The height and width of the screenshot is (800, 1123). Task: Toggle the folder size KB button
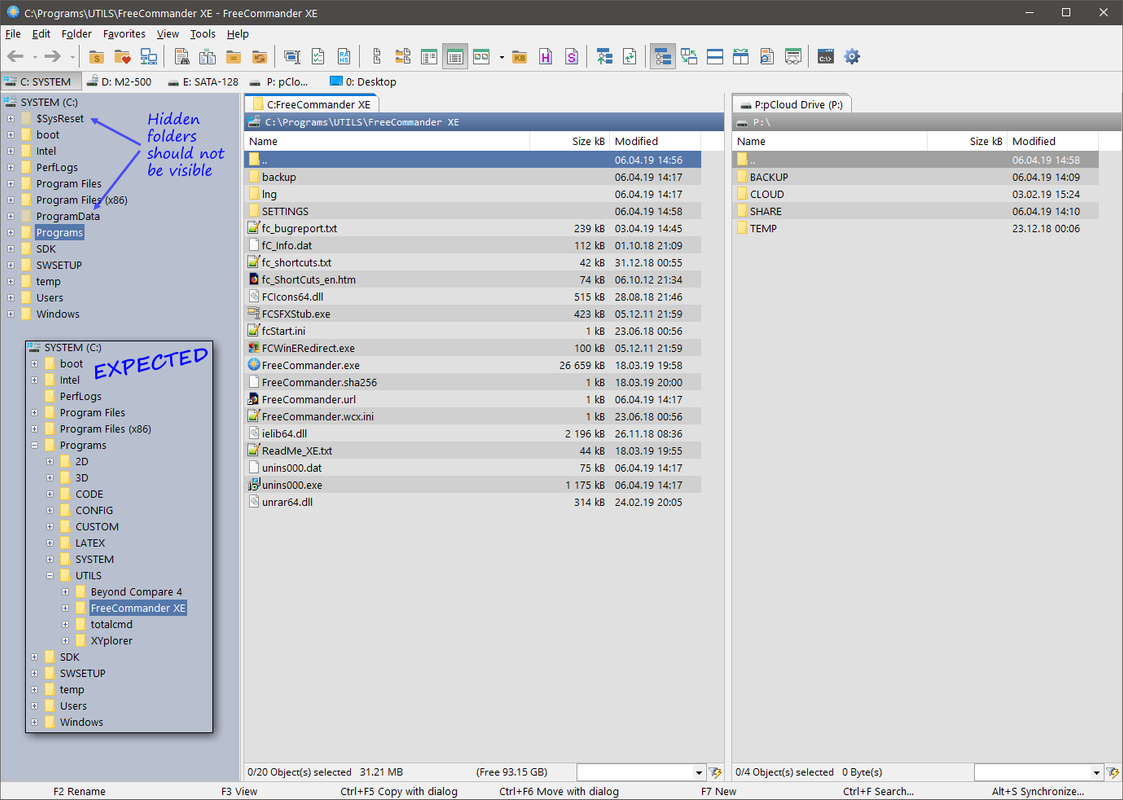(520, 57)
